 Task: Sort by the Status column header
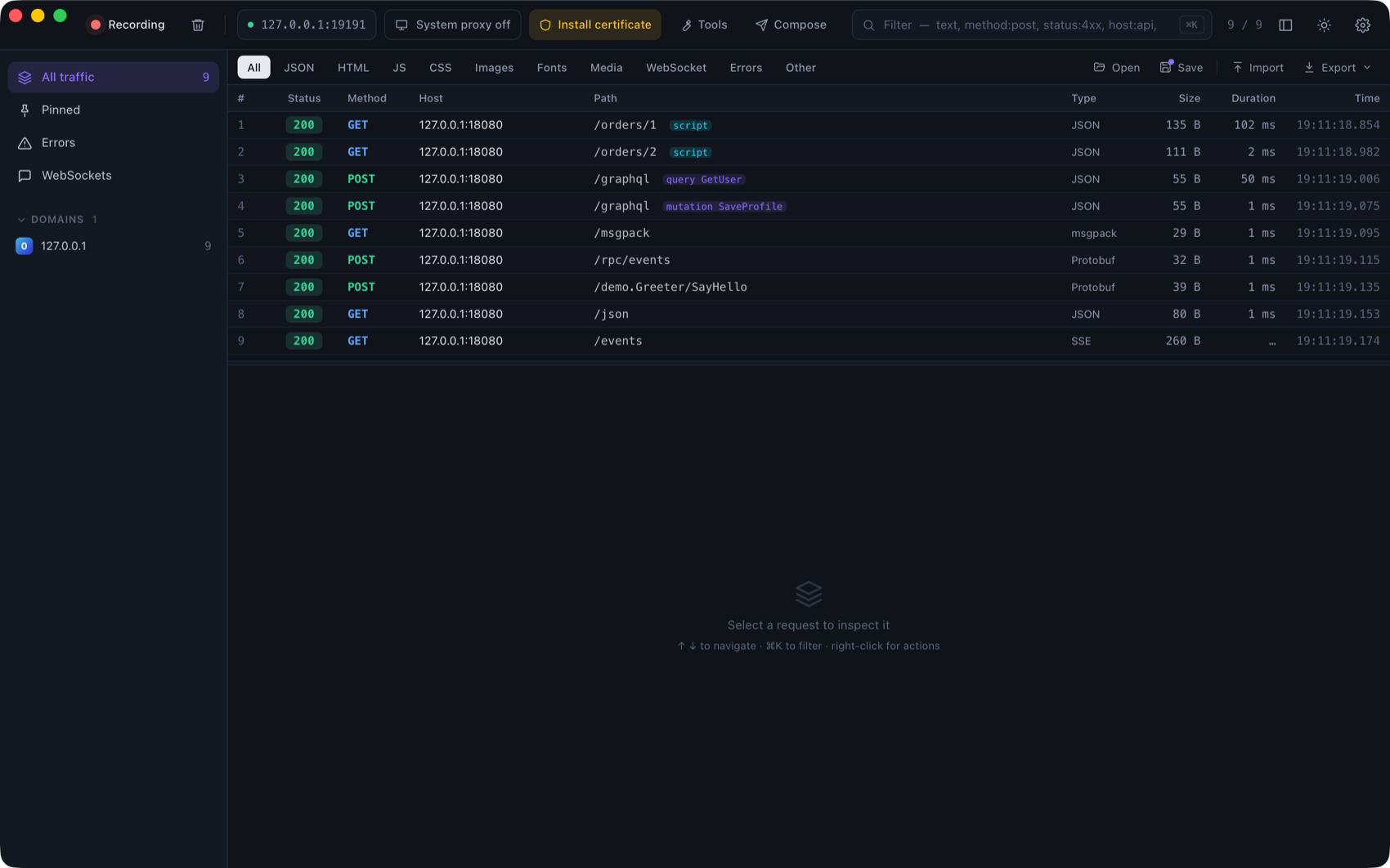303,98
